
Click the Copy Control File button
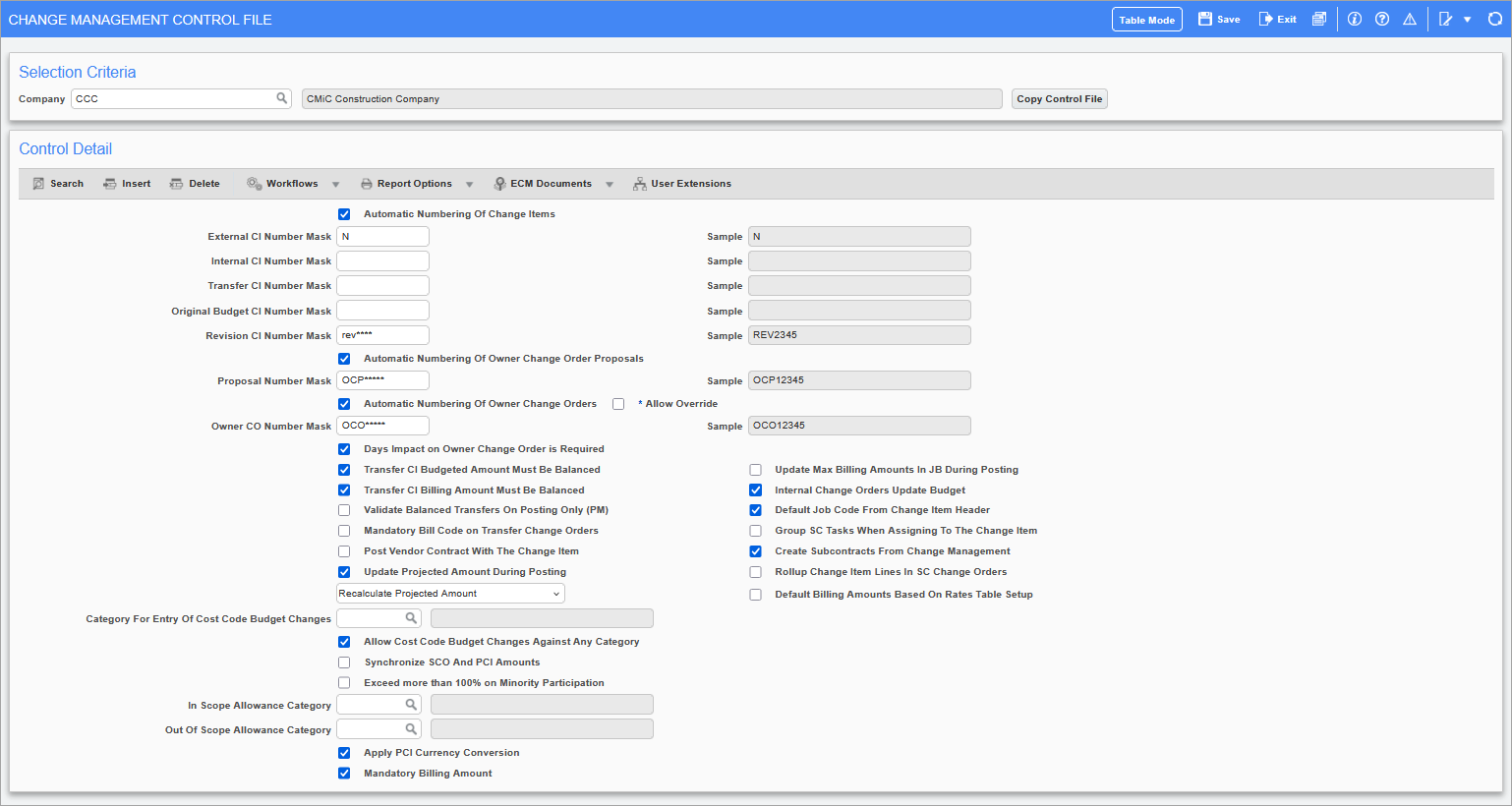point(1060,99)
